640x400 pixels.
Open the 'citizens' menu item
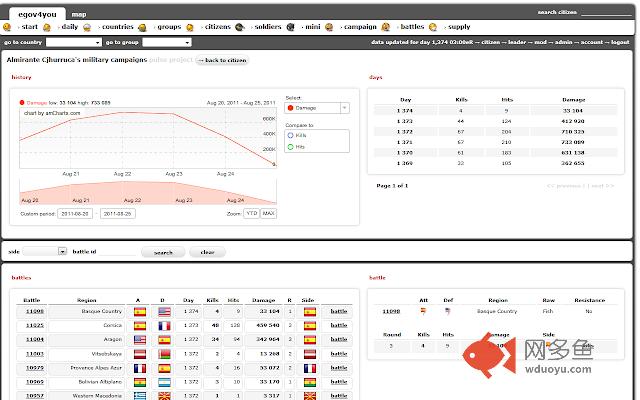(x=218, y=27)
